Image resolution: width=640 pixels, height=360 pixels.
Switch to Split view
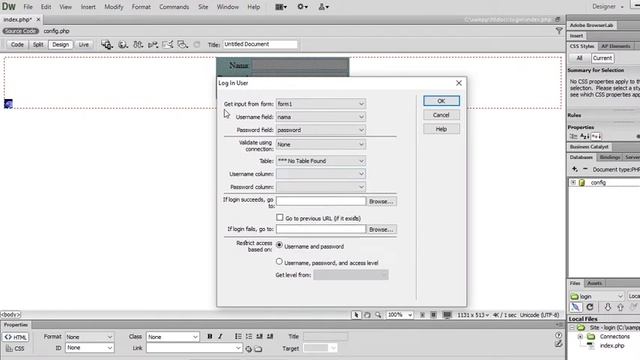coord(38,44)
